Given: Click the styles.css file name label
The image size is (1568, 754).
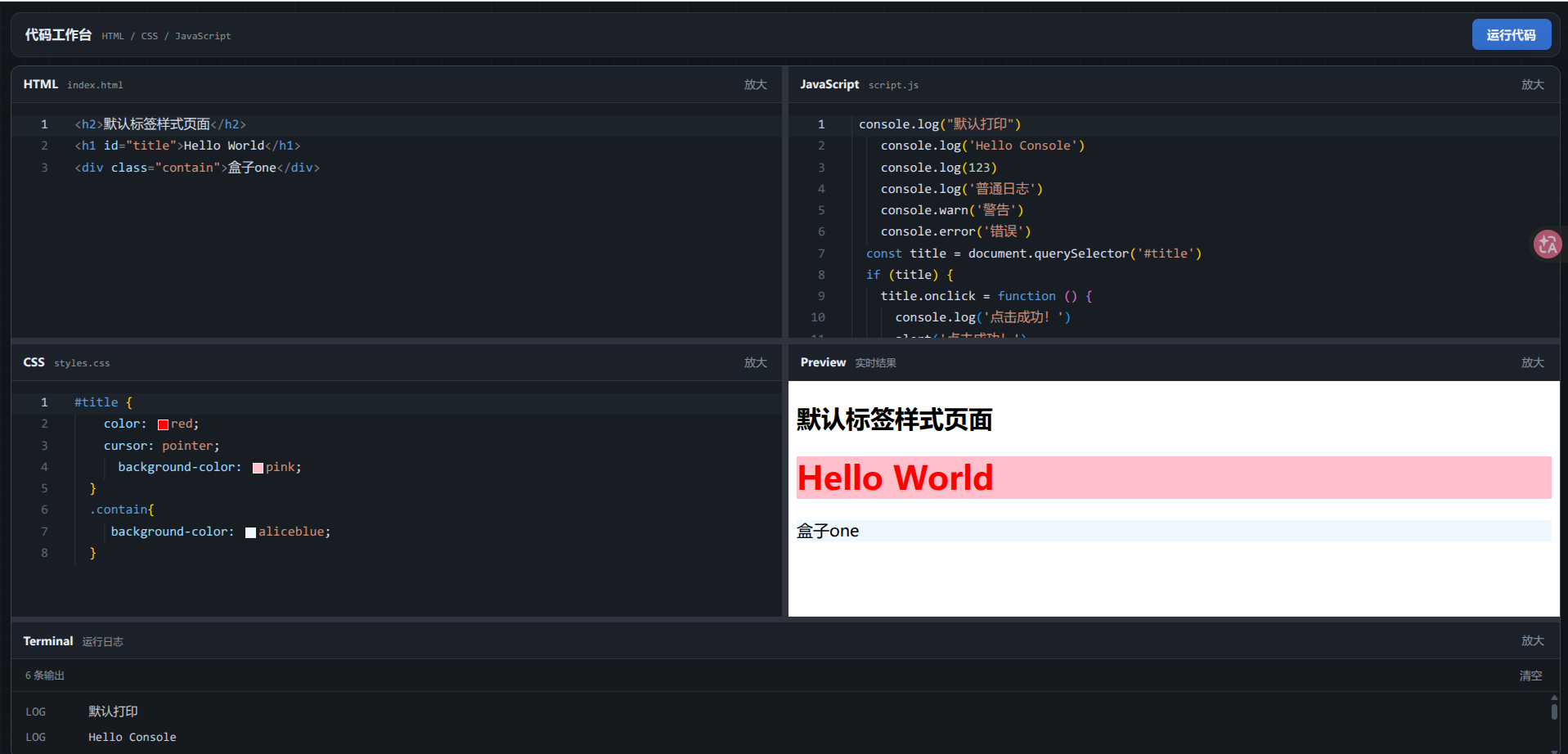Looking at the screenshot, I should pyautogui.click(x=82, y=363).
